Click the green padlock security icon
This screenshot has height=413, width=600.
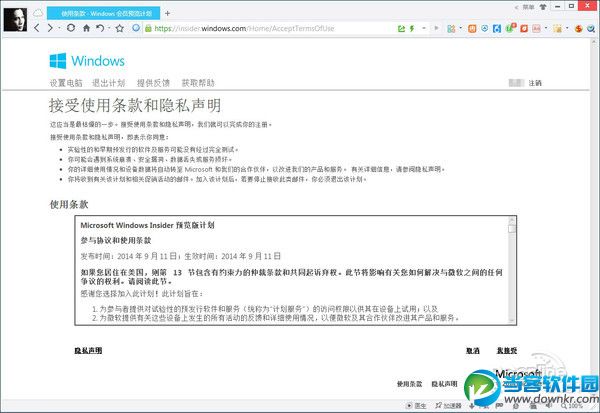pyautogui.click(x=148, y=28)
